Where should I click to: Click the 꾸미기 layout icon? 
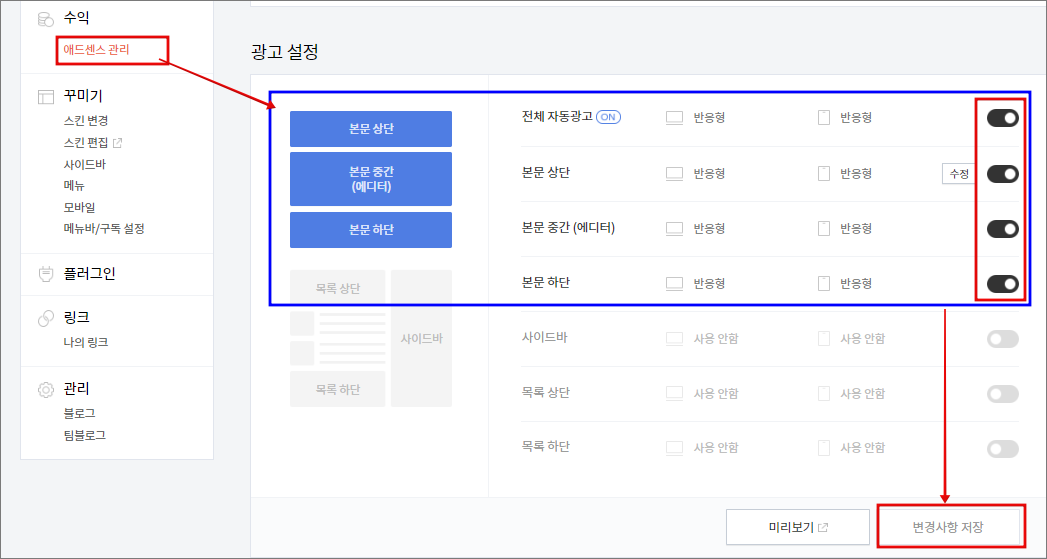point(46,97)
